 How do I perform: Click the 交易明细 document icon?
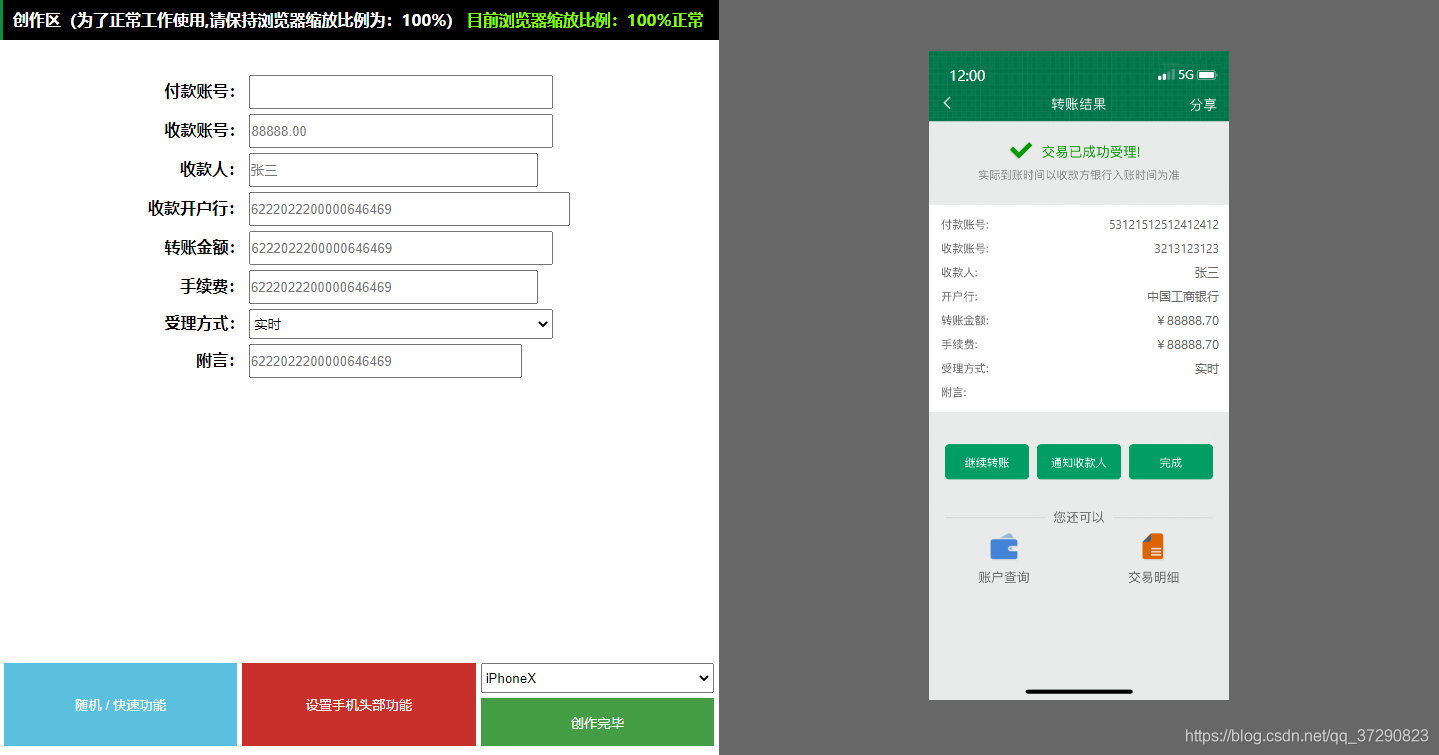tap(1153, 547)
